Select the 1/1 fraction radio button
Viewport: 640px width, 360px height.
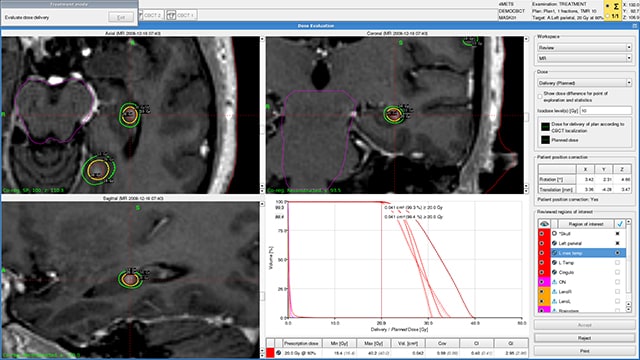point(607,16)
